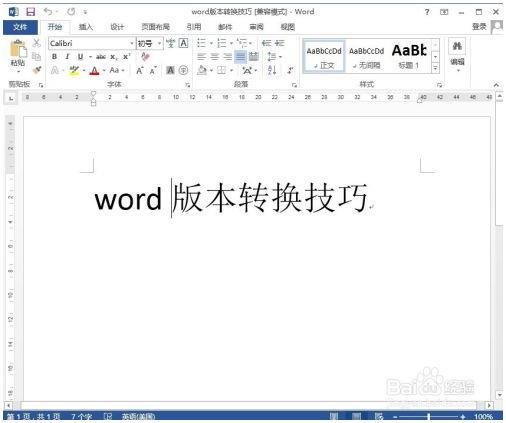Click the enclosed character icon

coord(183,70)
